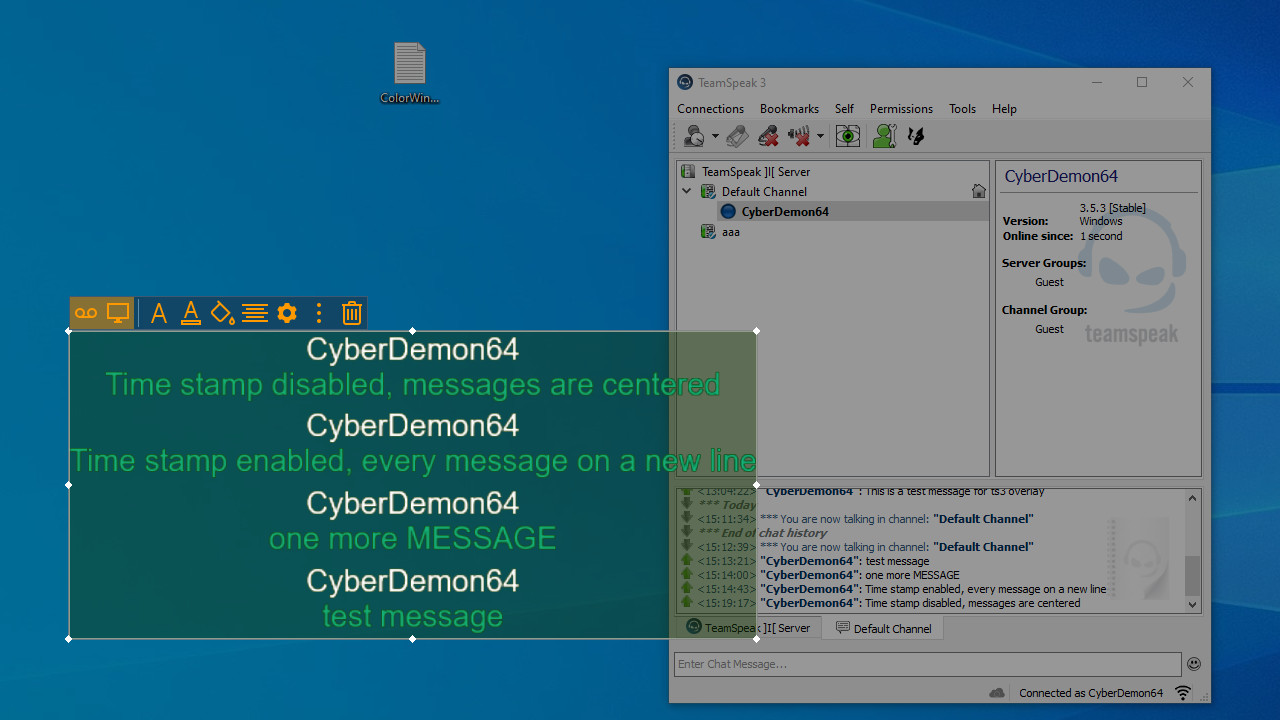Viewport: 1280px width, 720px height.
Task: Open the emoticon smiley picker button
Action: click(x=1194, y=664)
